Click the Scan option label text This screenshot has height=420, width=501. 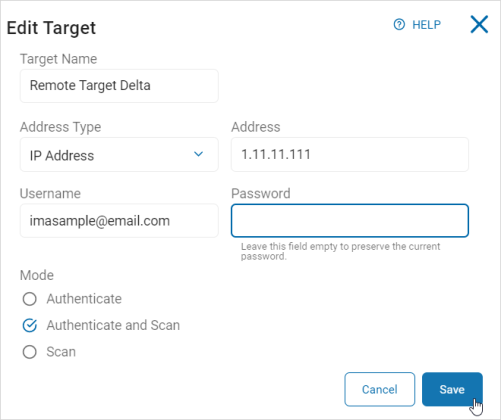61,352
